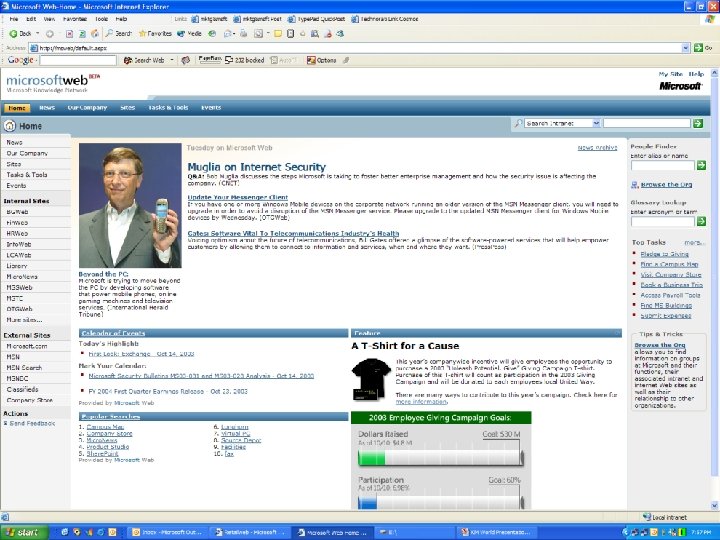Click the Refresh page toolbar icon

click(x=82, y=34)
